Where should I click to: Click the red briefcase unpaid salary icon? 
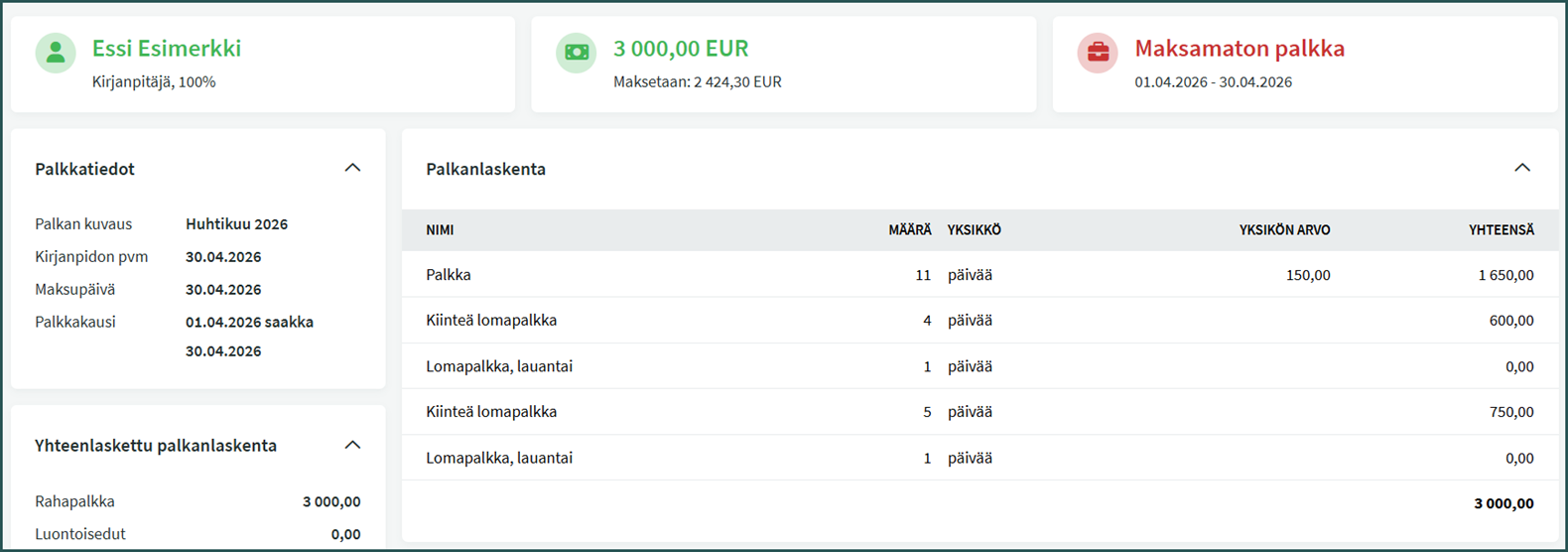[1098, 53]
